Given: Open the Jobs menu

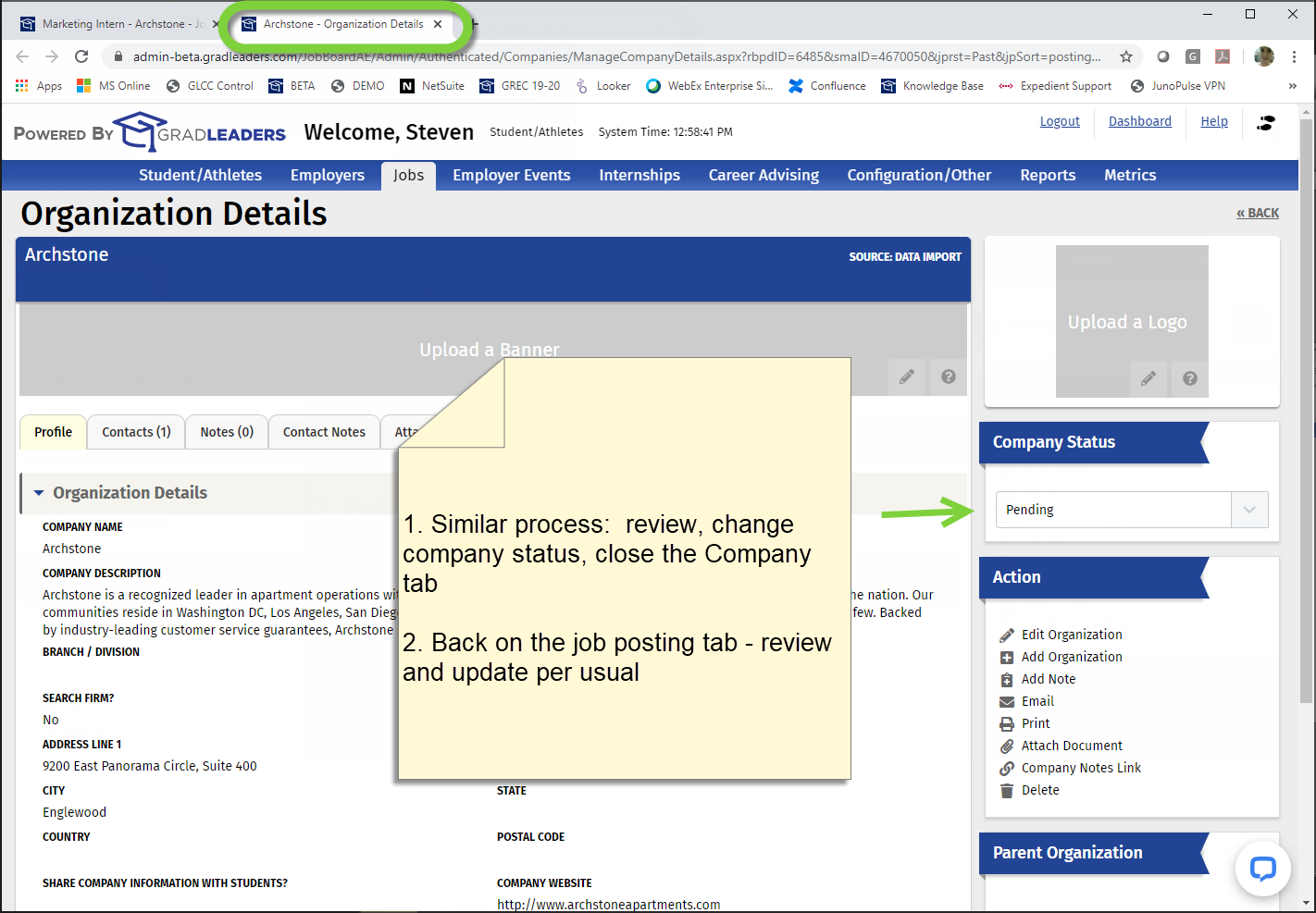Looking at the screenshot, I should pos(408,175).
